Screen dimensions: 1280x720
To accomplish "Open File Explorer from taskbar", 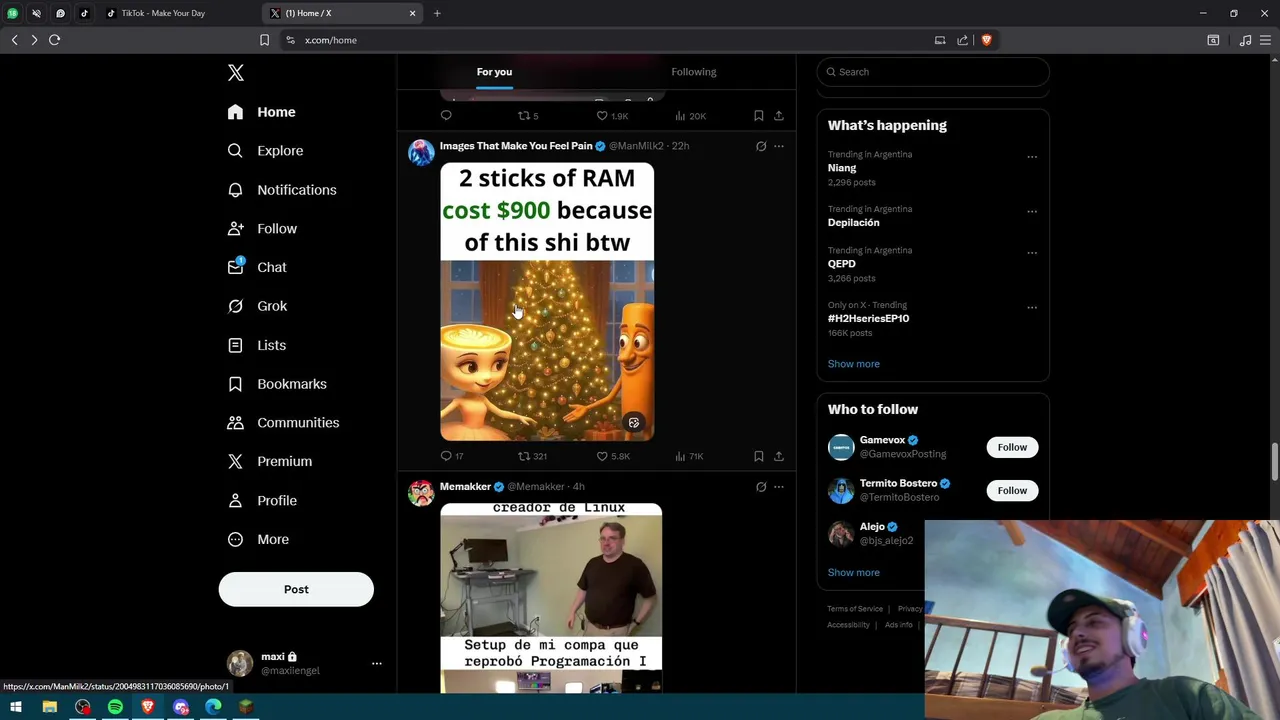I will click(49, 707).
